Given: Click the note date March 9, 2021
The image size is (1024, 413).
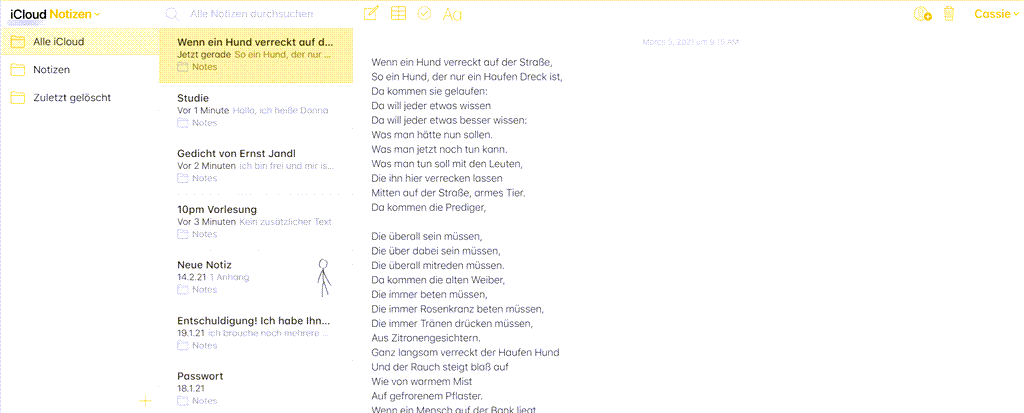Looking at the screenshot, I should (691, 42).
